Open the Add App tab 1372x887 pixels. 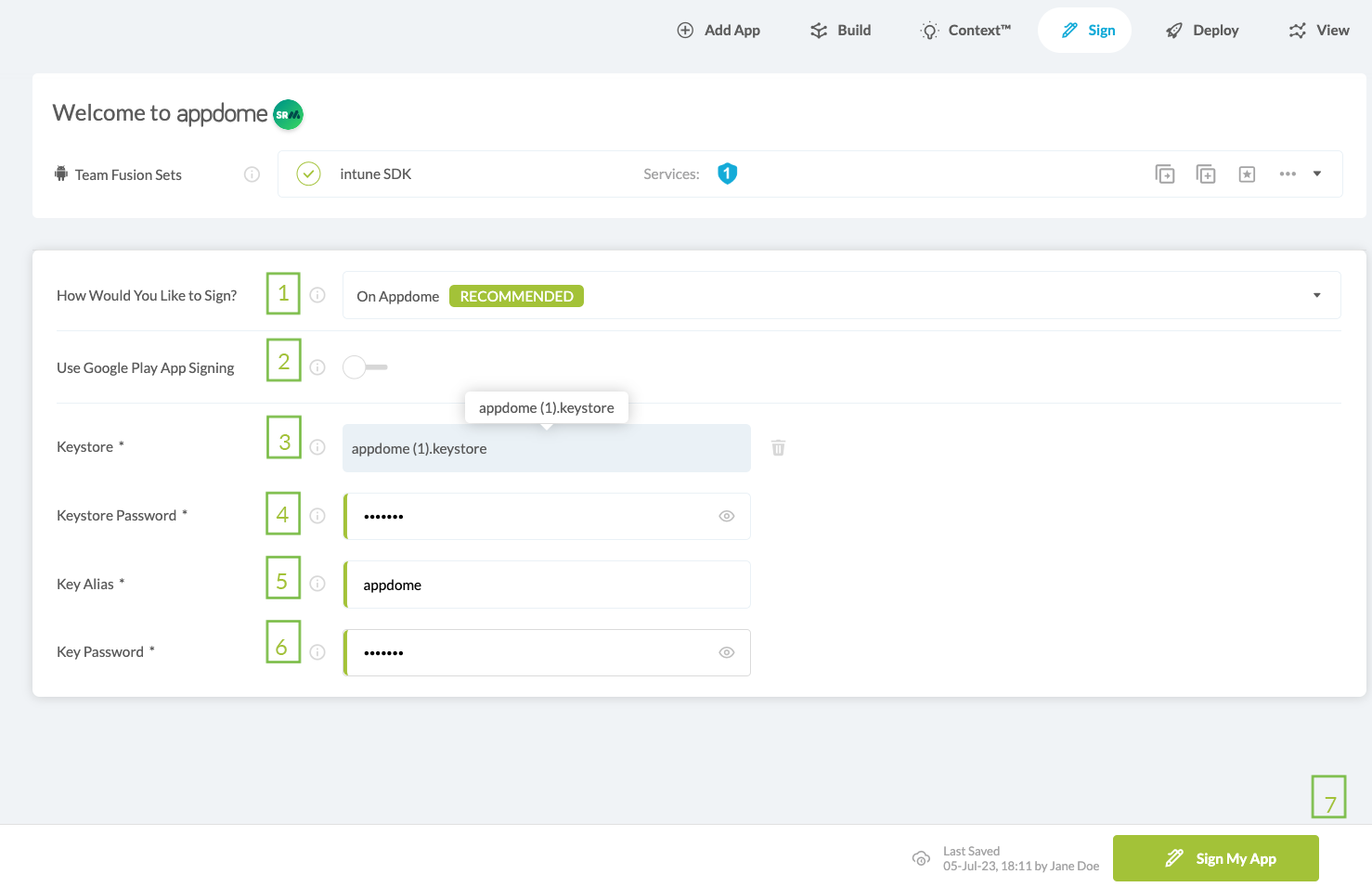tap(718, 31)
